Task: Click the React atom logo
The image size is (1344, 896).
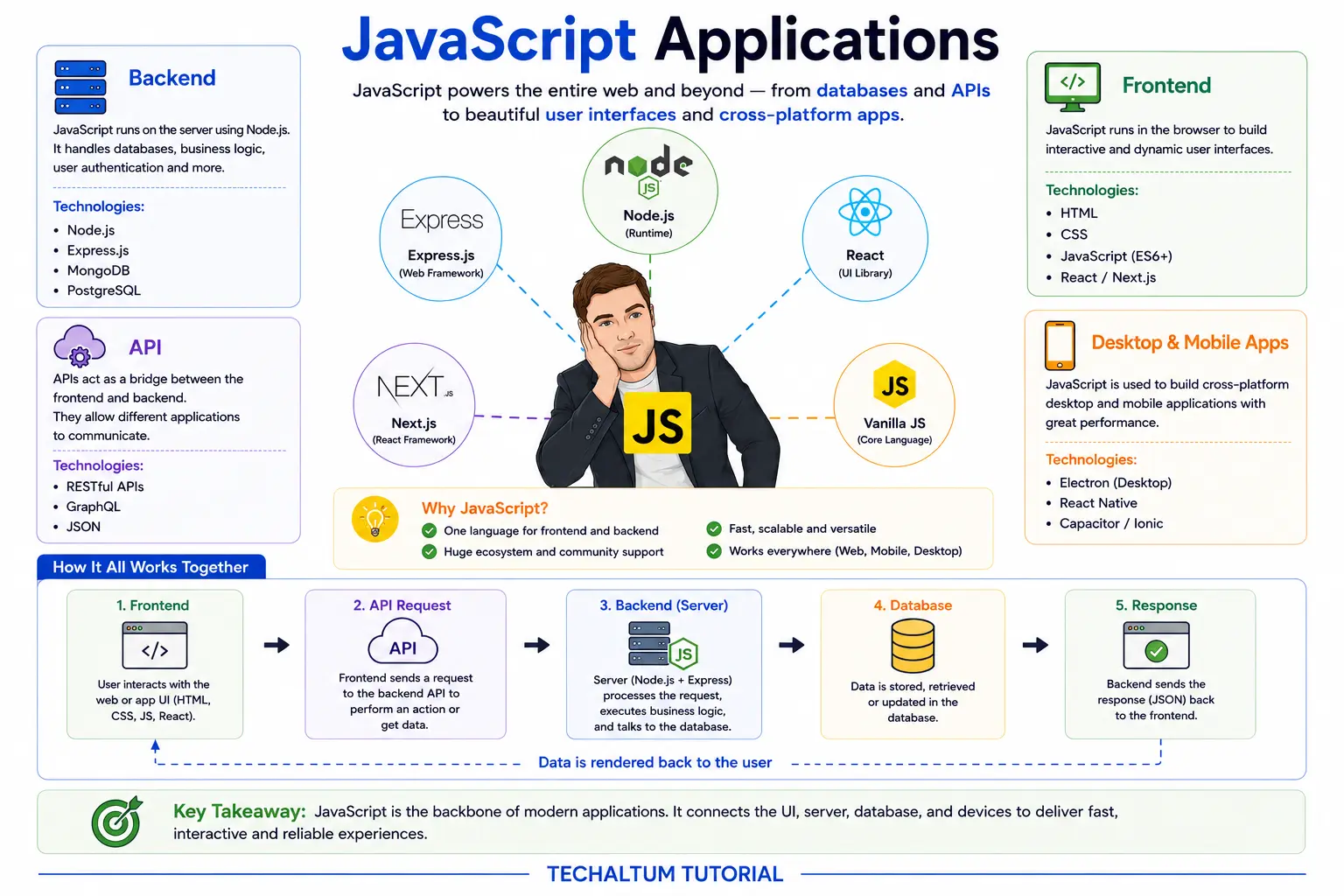Action: coord(864,213)
